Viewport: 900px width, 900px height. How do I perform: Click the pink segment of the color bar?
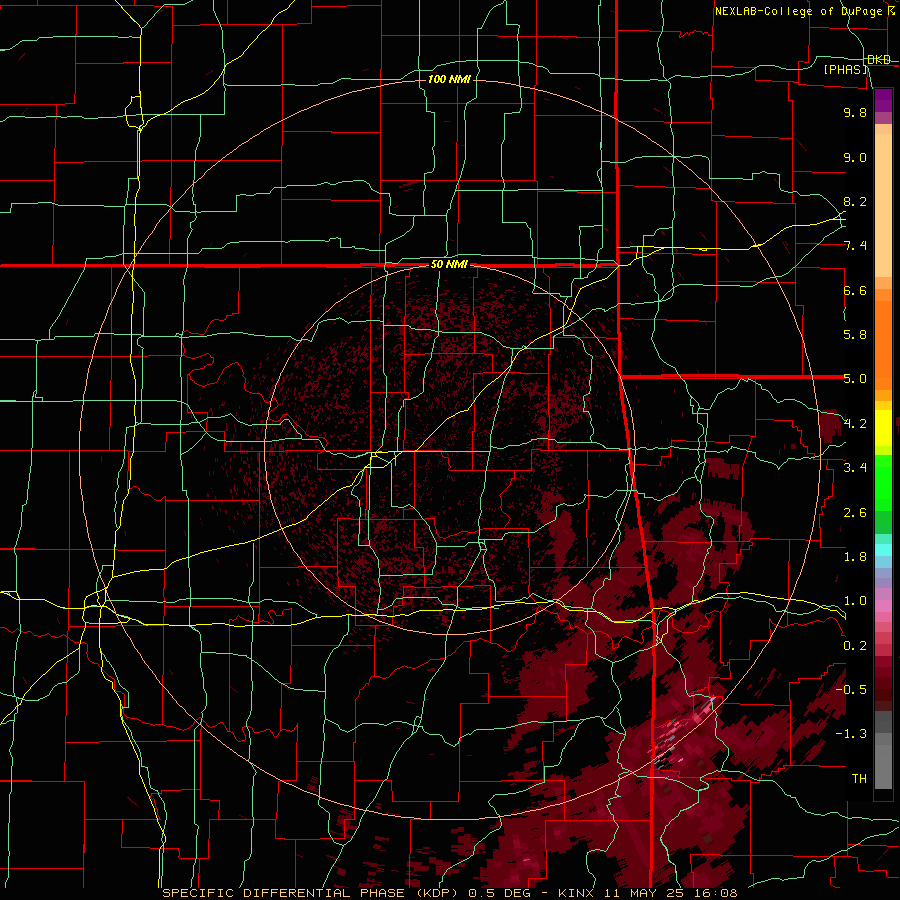tap(883, 606)
